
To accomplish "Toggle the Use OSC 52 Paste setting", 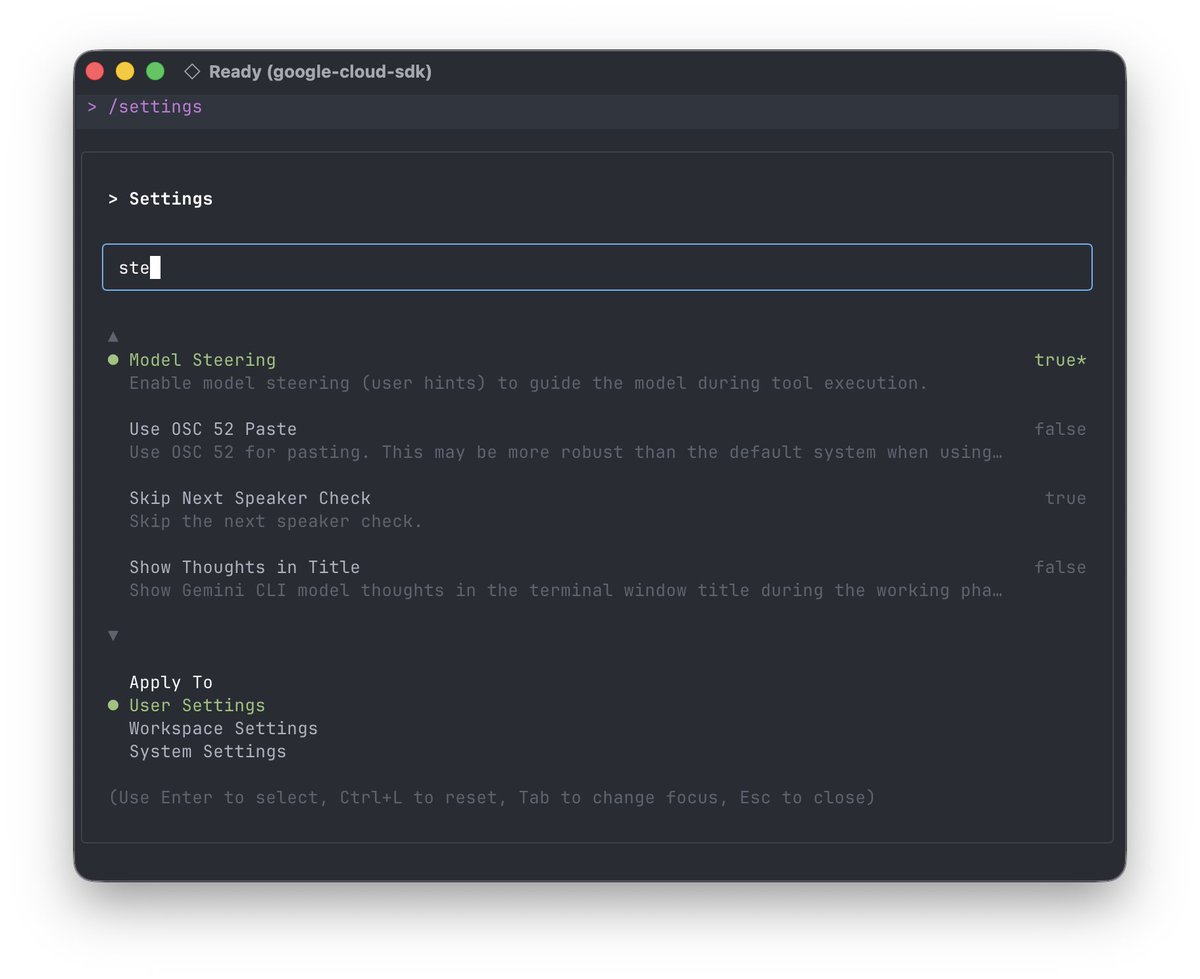I will (x=213, y=429).
